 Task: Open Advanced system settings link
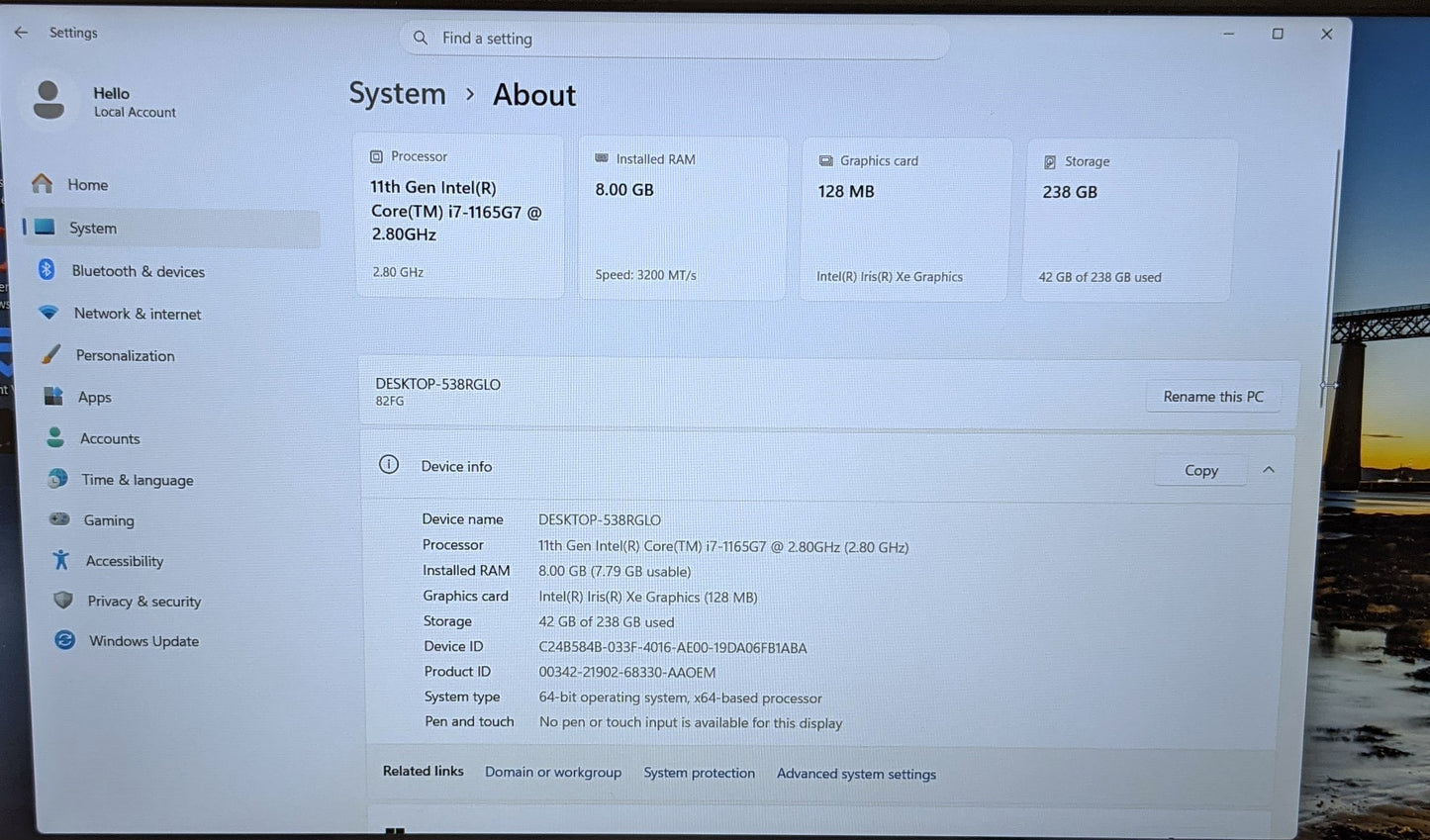tap(856, 774)
